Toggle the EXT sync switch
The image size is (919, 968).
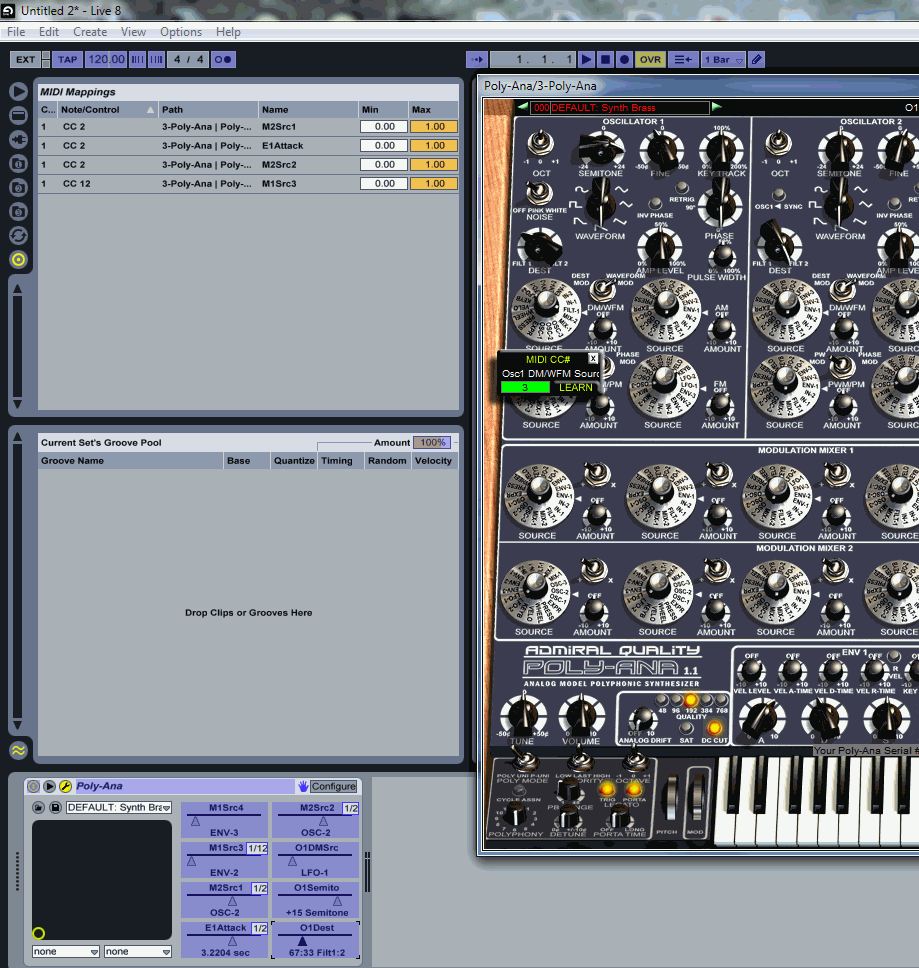pos(25,59)
